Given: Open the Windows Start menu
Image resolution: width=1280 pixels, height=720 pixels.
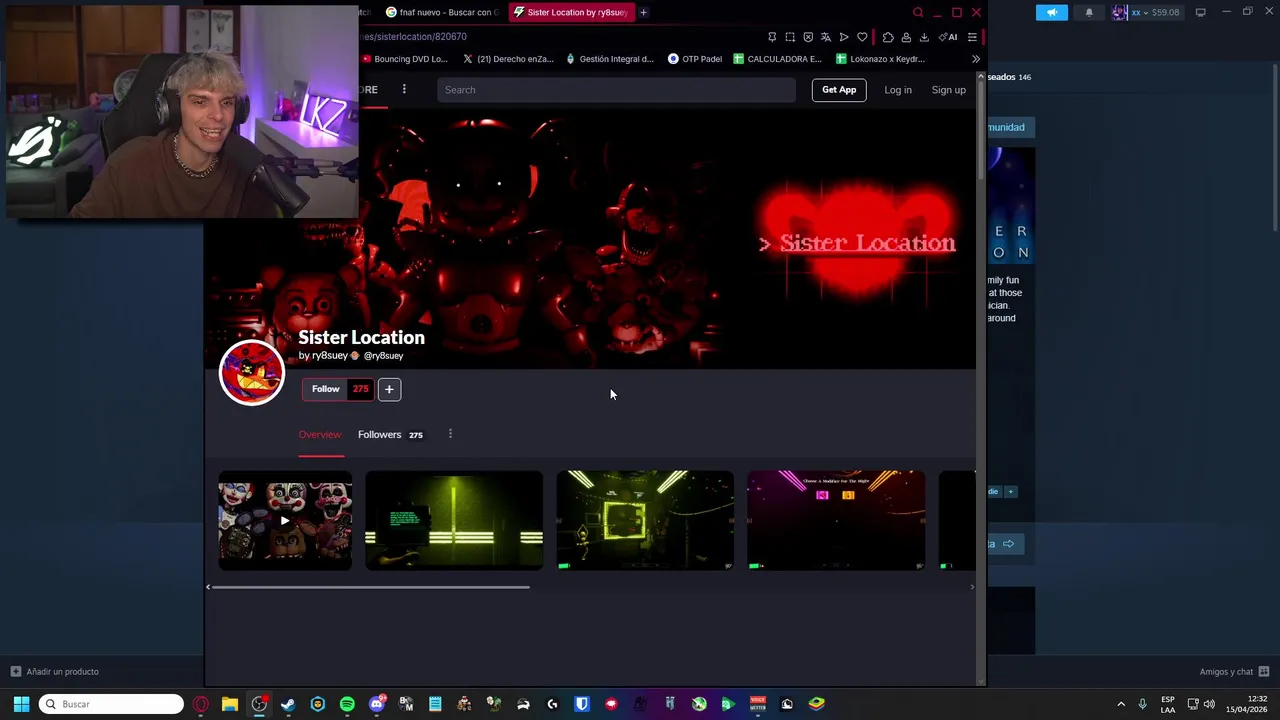Looking at the screenshot, I should (21, 704).
